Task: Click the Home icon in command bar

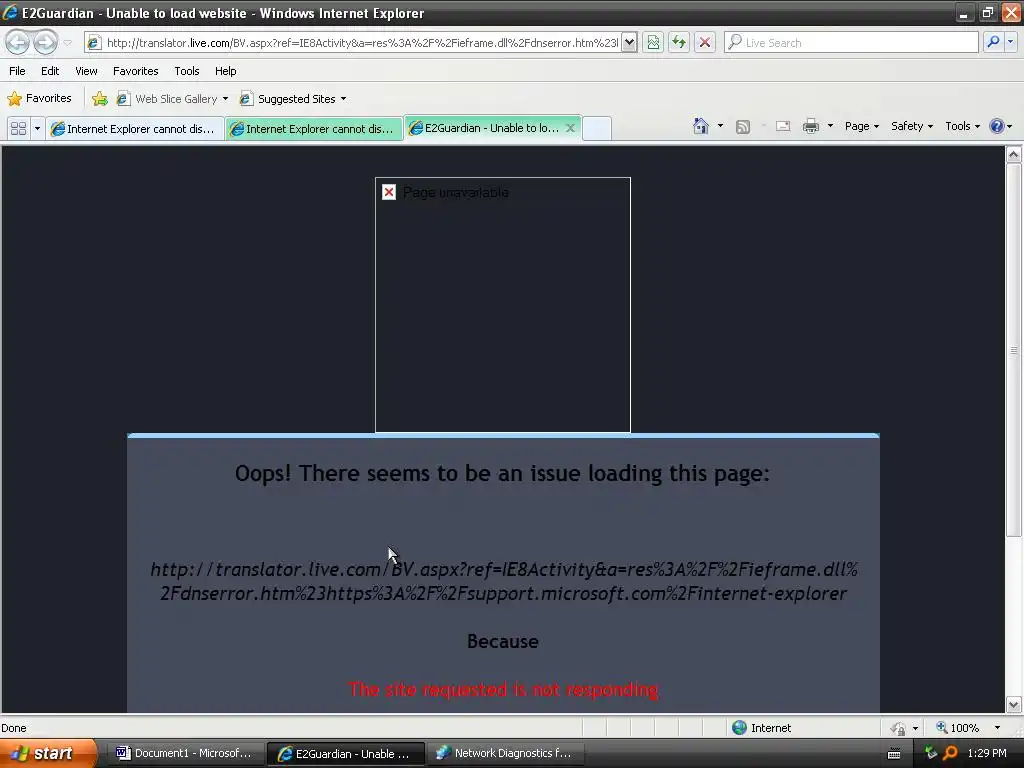Action: click(x=701, y=126)
